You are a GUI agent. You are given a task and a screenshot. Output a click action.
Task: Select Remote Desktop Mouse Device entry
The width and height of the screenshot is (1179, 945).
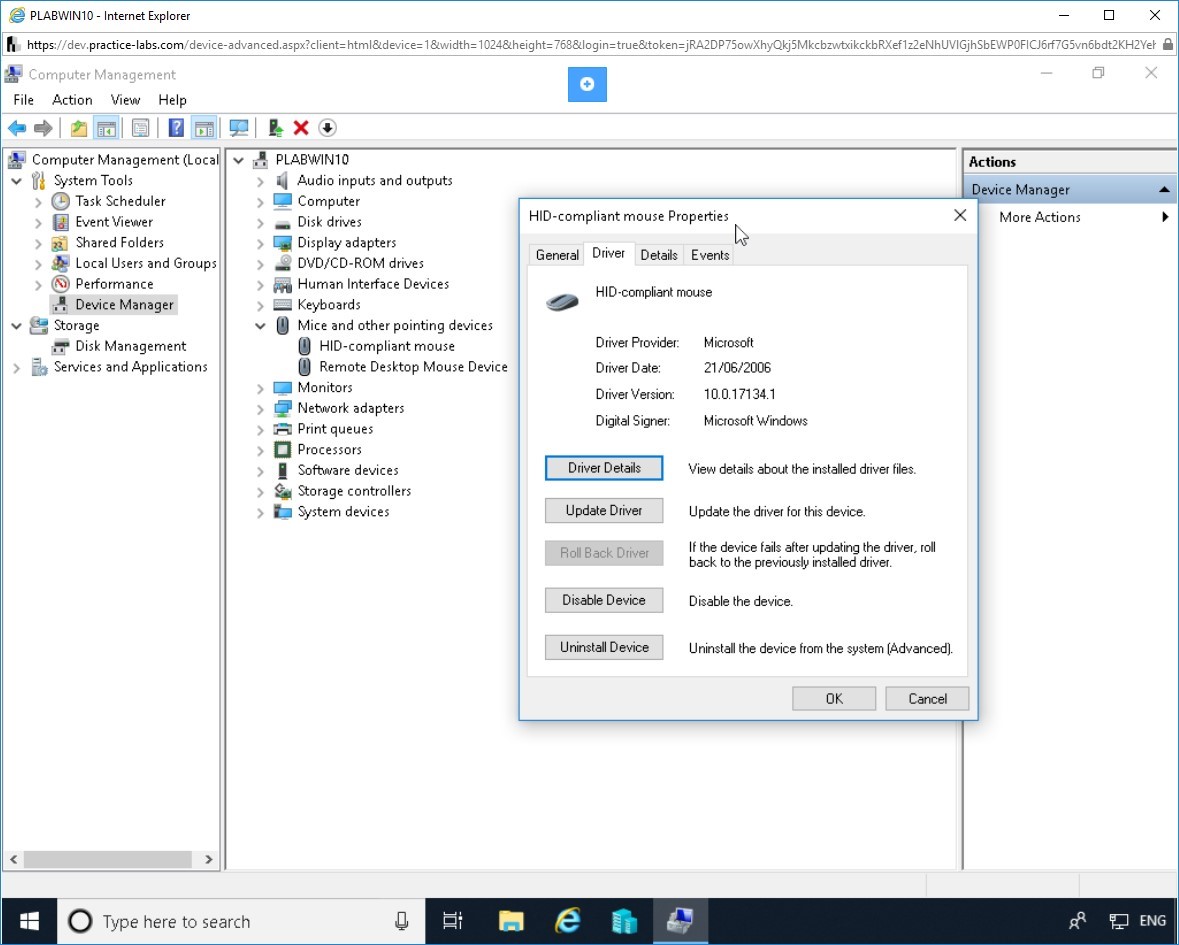pos(413,366)
